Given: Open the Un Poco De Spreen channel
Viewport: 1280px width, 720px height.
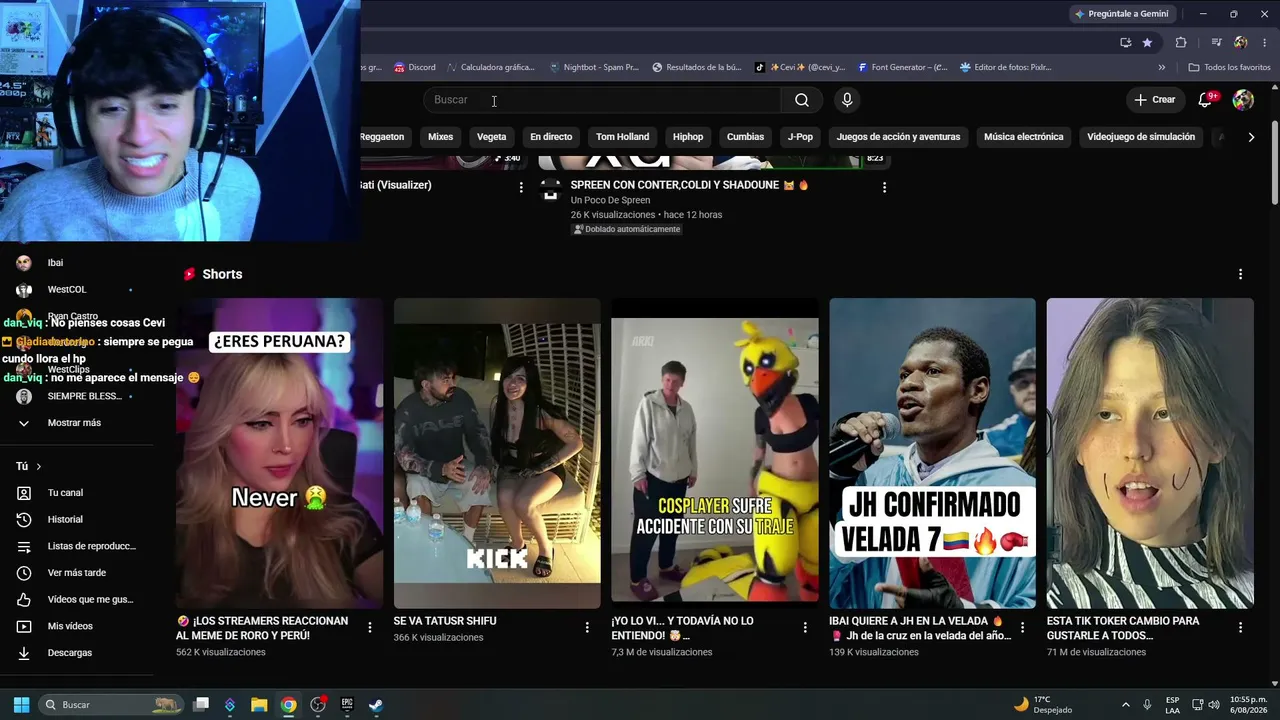Looking at the screenshot, I should (609, 201).
